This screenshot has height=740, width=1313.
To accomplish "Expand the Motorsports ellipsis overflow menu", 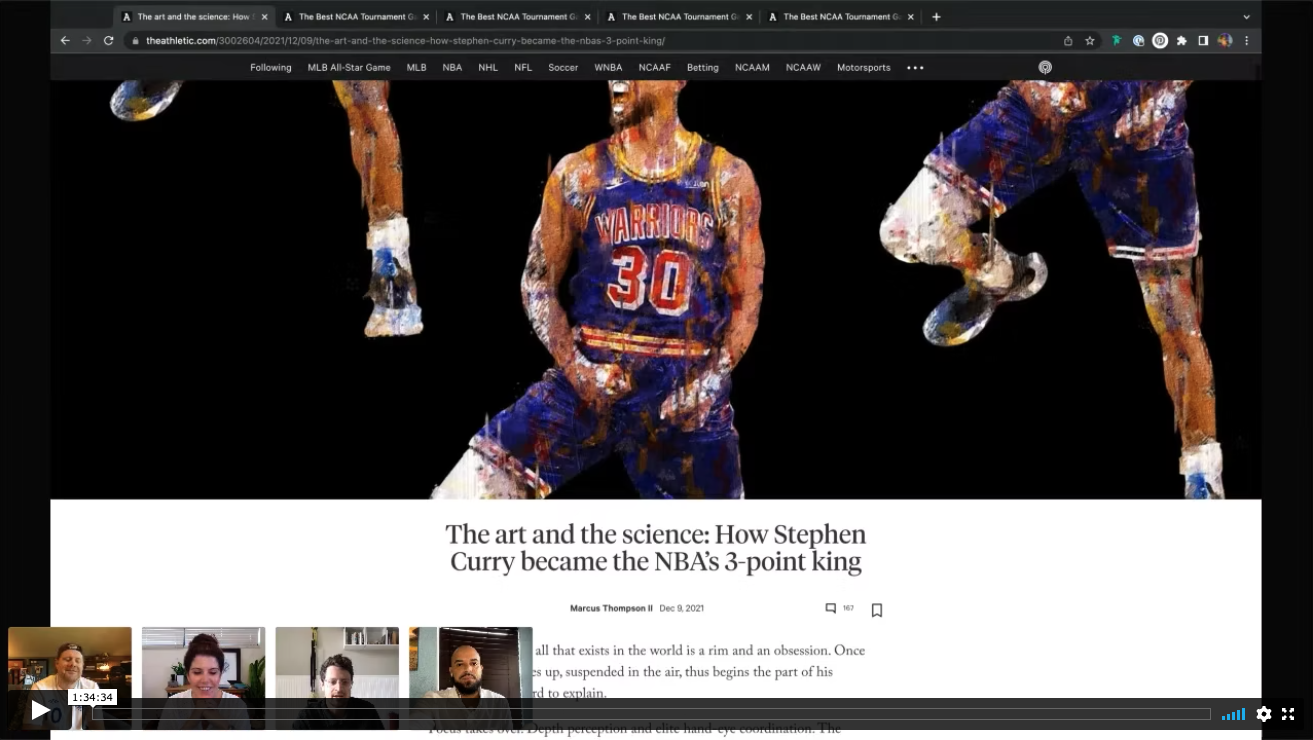I will point(914,67).
